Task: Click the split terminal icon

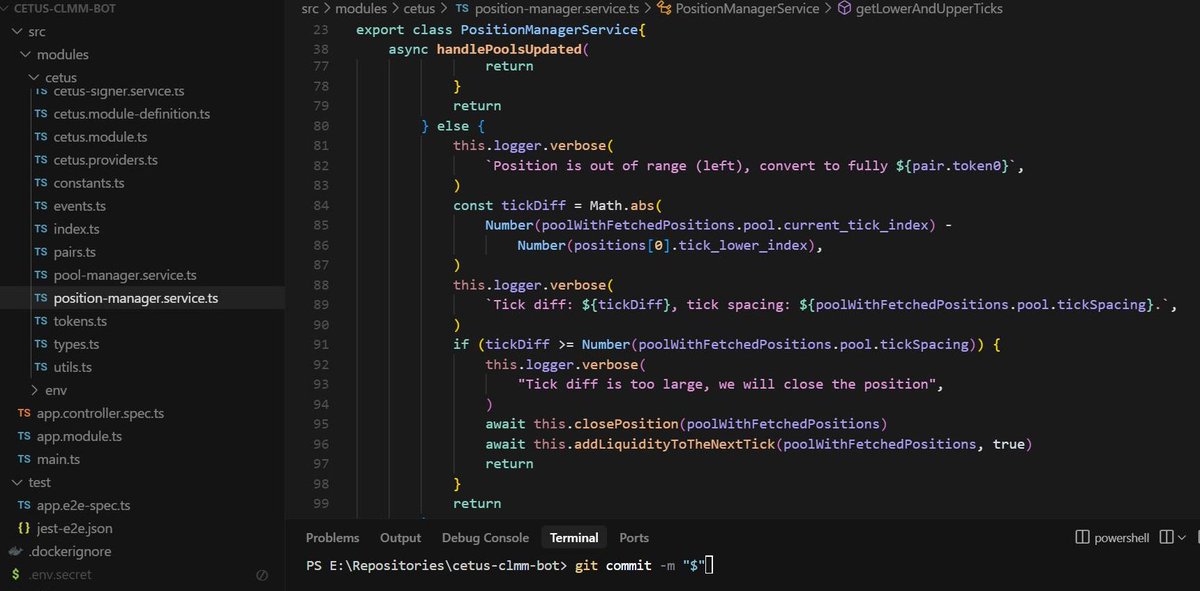Action: pos(1166,537)
